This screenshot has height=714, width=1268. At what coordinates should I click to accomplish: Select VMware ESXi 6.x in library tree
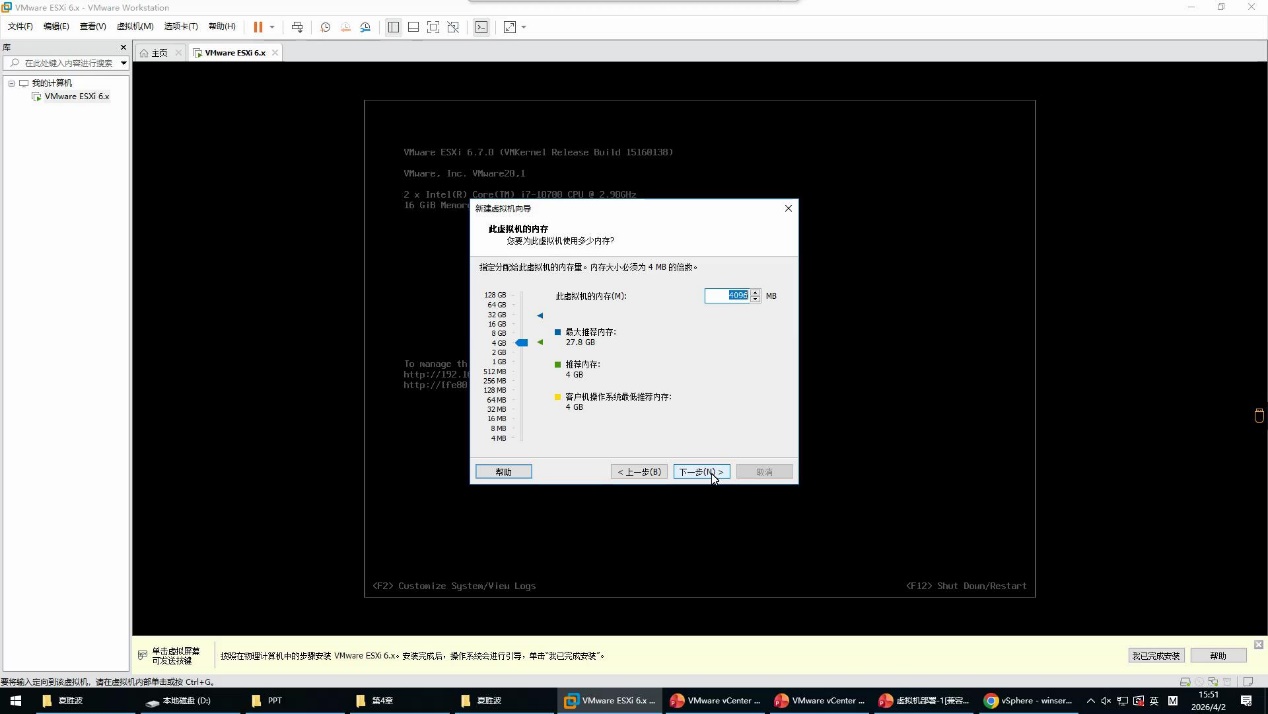[x=76, y=96]
